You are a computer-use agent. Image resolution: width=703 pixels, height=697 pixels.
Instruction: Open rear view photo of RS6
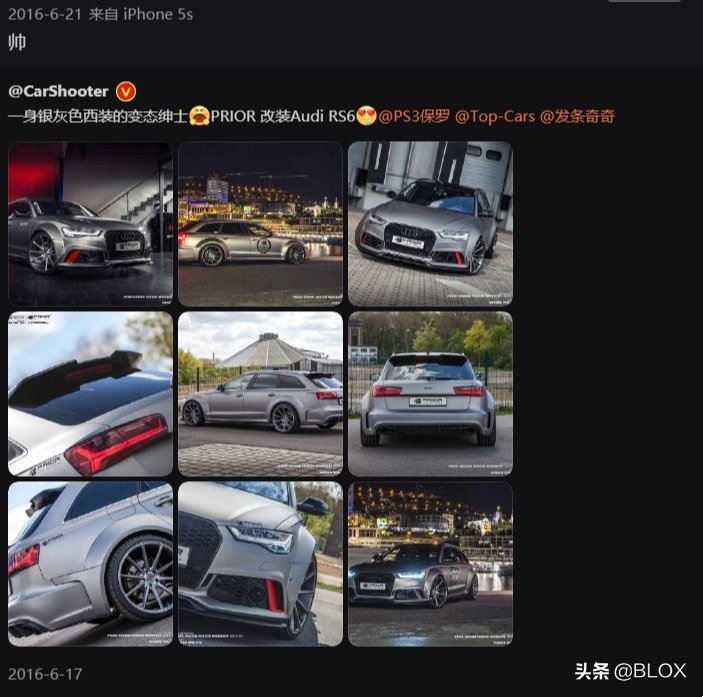click(x=430, y=394)
